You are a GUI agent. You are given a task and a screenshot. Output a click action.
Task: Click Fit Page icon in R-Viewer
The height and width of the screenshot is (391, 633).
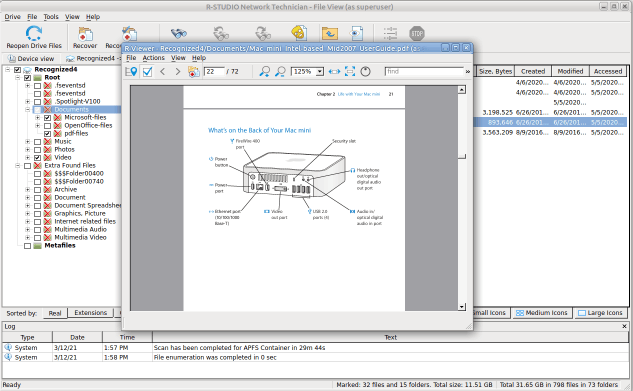point(350,71)
